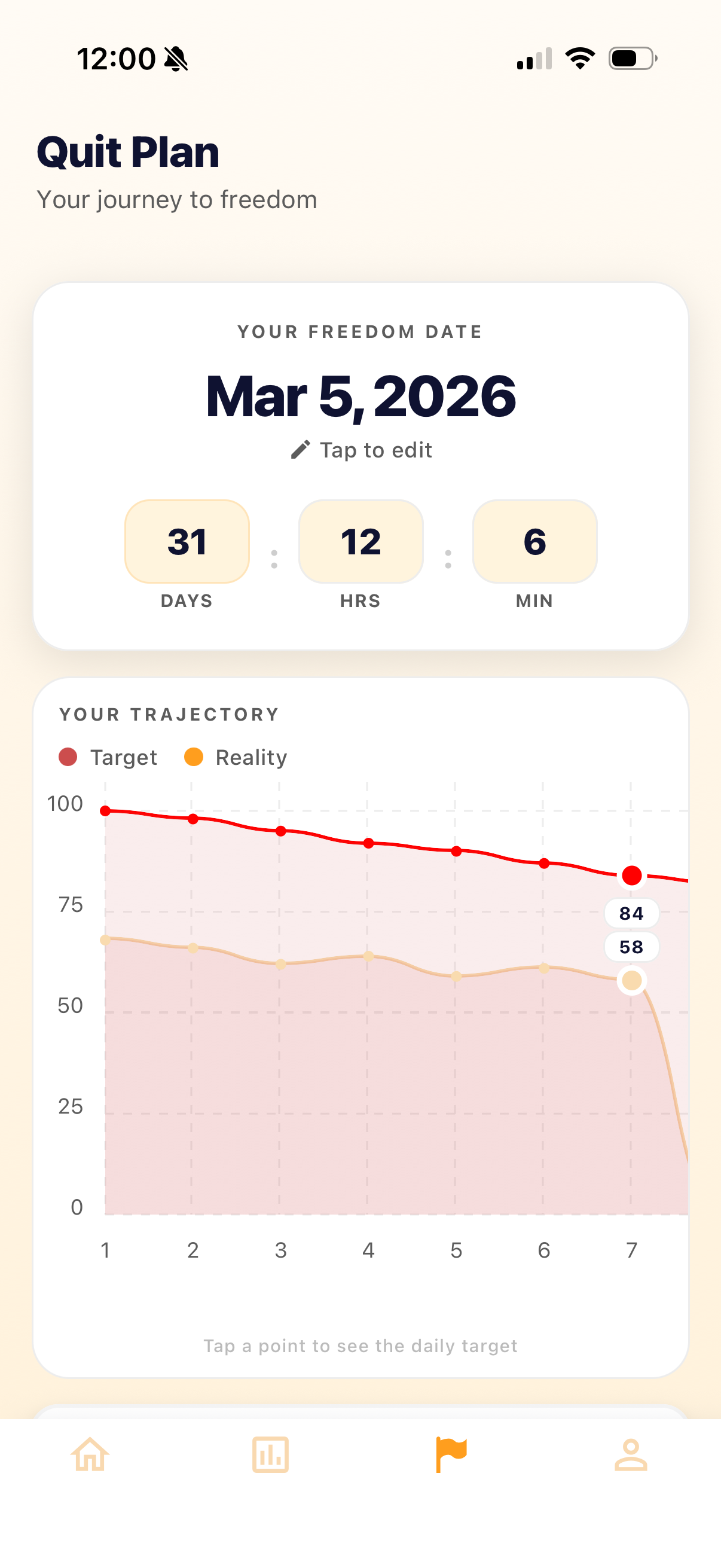The height and width of the screenshot is (1568, 721).
Task: Tap the pencil edit icon
Action: [x=300, y=450]
